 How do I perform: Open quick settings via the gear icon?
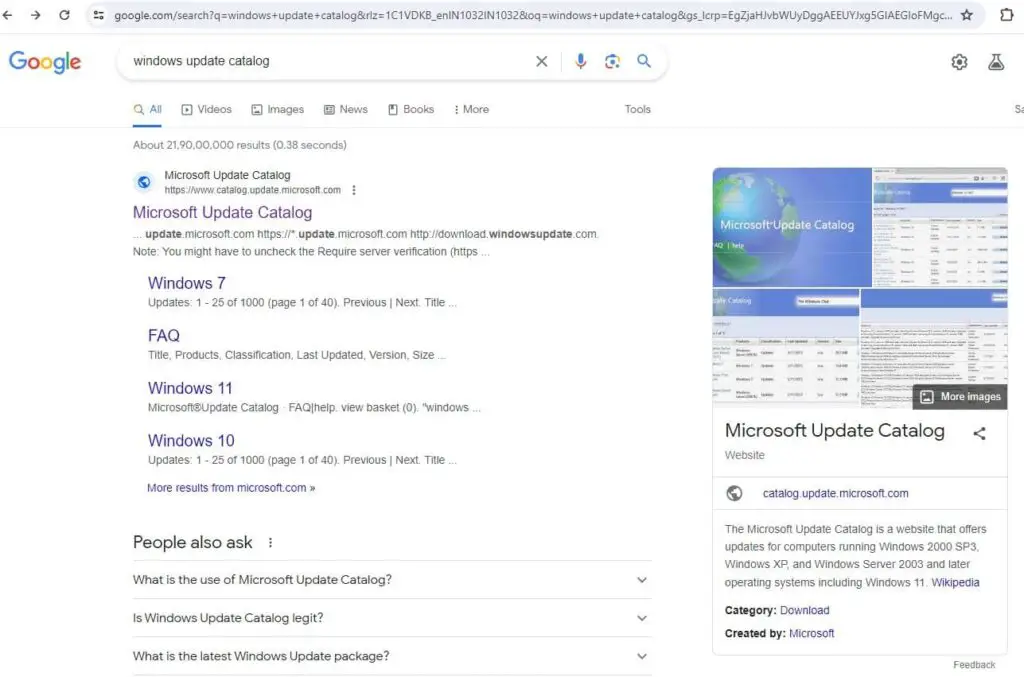click(x=959, y=61)
